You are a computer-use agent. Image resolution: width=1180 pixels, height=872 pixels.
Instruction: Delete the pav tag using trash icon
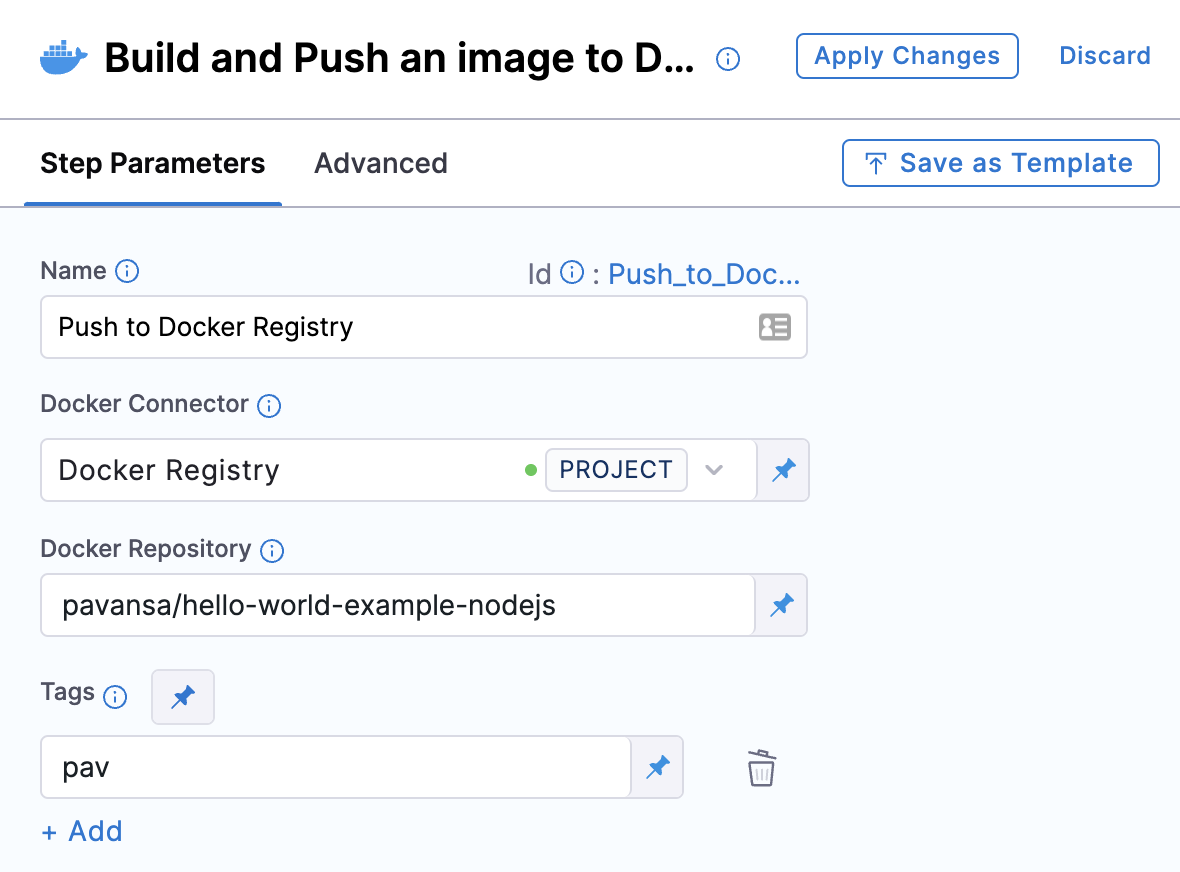point(761,768)
